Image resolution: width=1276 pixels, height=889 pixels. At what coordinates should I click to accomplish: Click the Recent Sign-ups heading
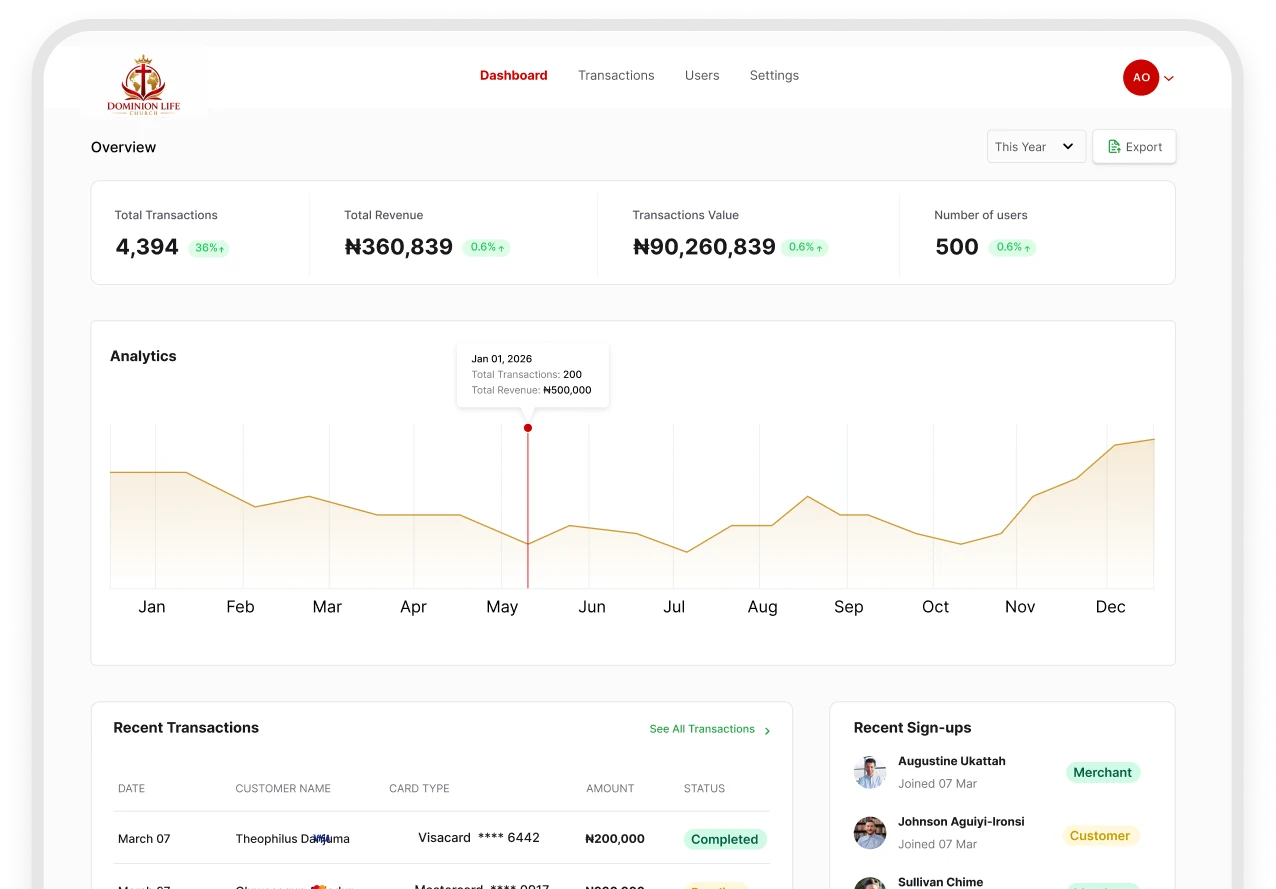click(912, 728)
